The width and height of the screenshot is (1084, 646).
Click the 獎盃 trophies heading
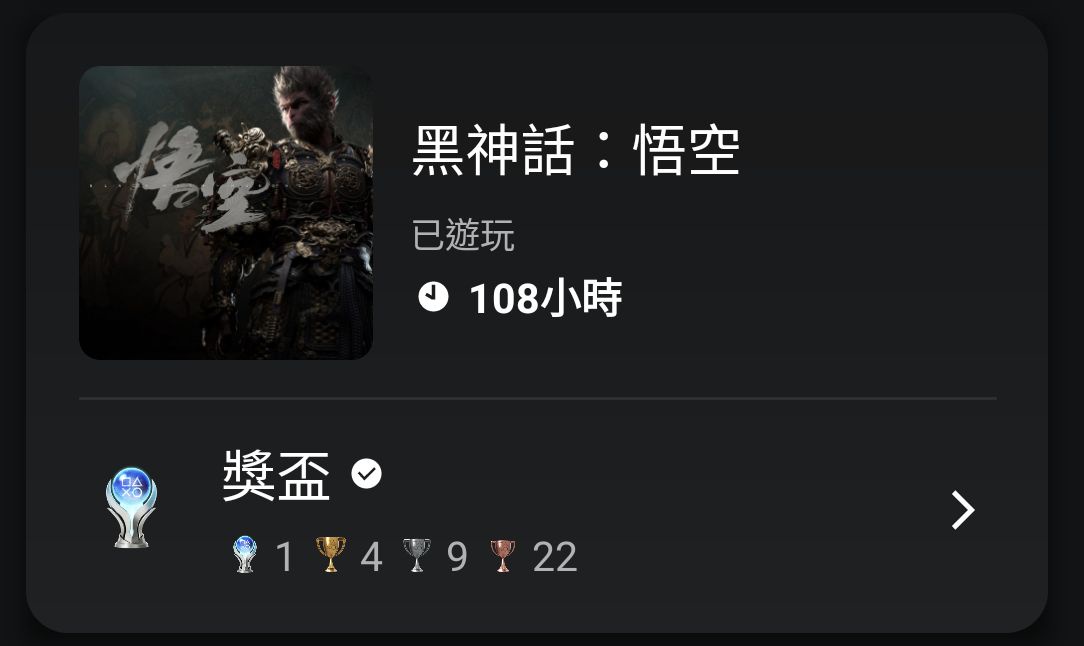[x=277, y=475]
